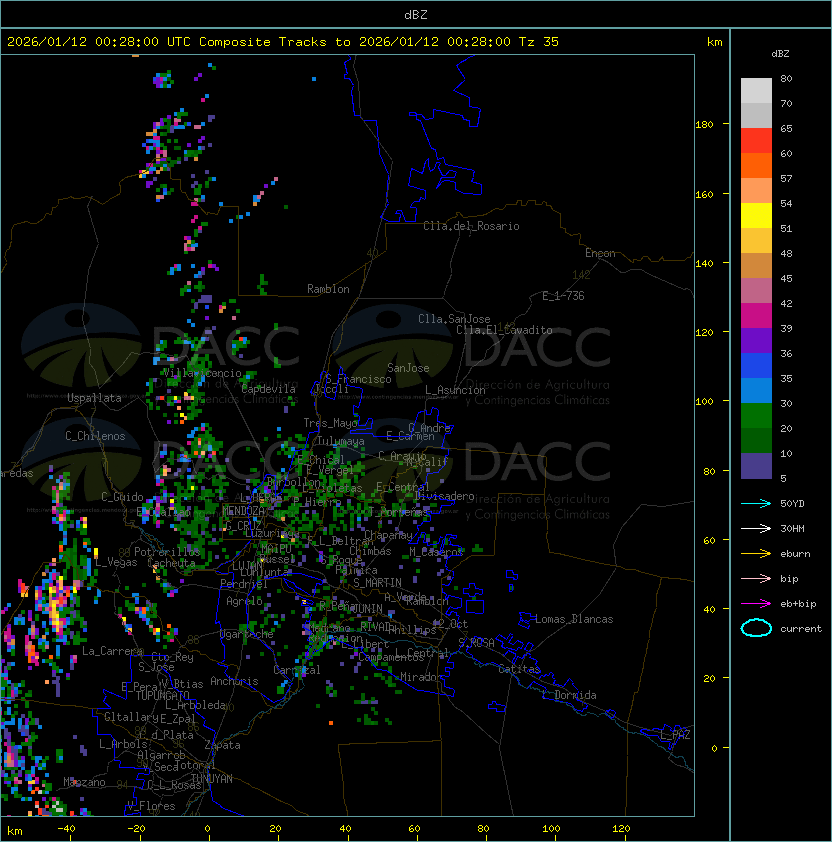Click the Catitas place label
The image size is (832, 842).
click(x=519, y=669)
